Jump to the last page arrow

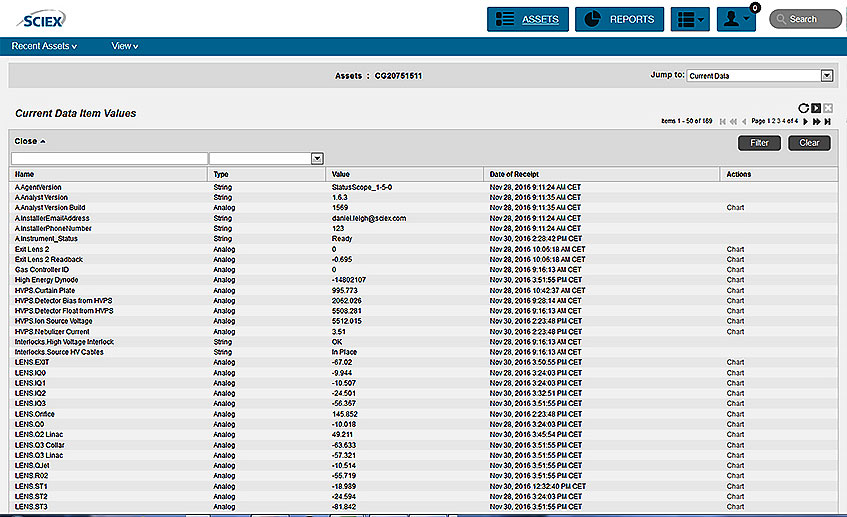point(828,121)
